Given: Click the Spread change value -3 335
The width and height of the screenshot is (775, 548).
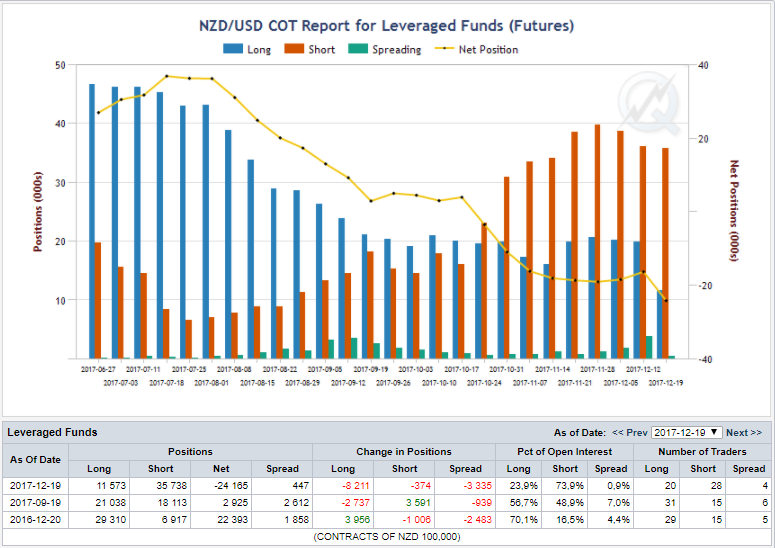Looking at the screenshot, I should 477,486.
